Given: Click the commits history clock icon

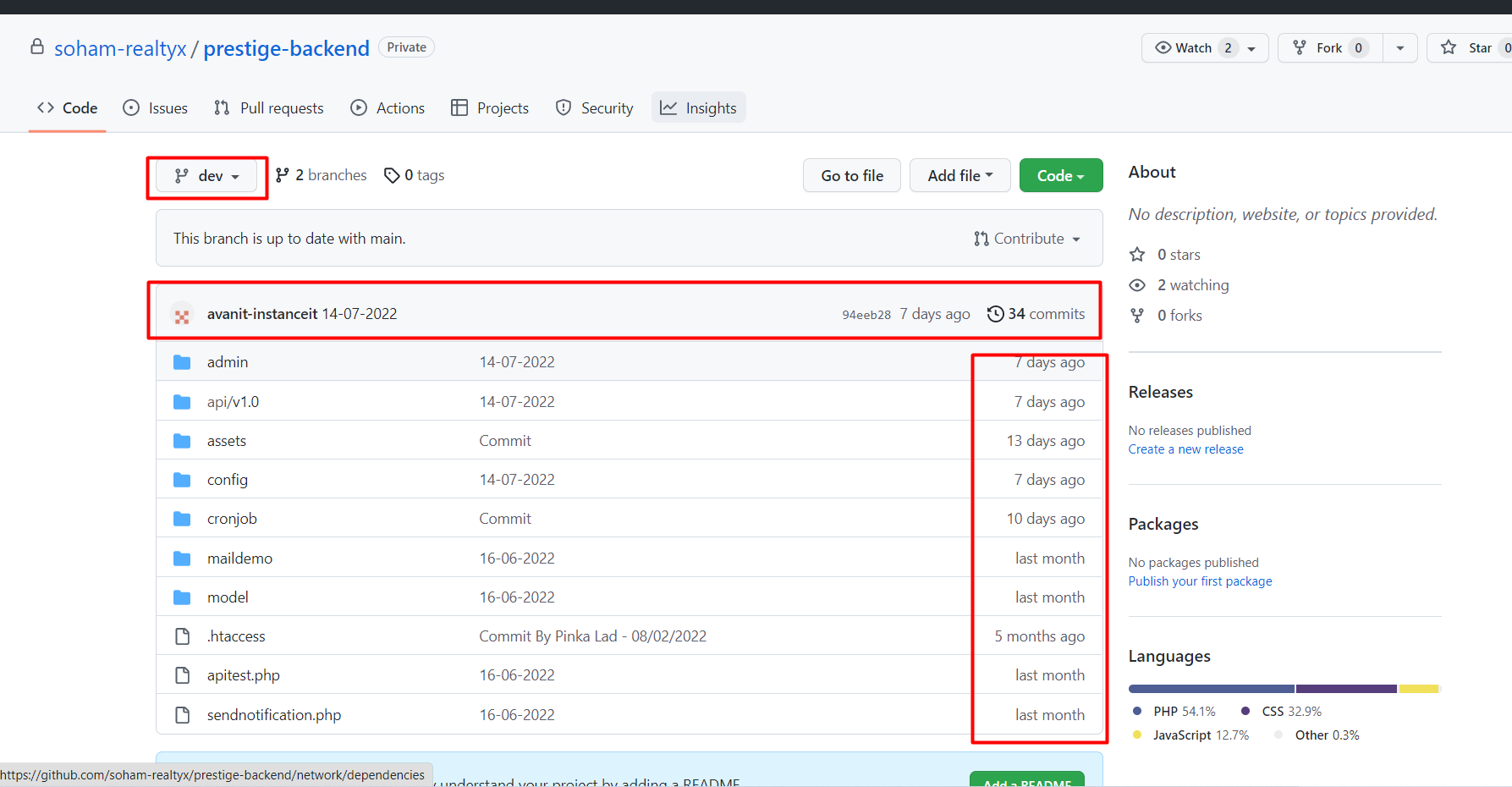Looking at the screenshot, I should [x=996, y=314].
